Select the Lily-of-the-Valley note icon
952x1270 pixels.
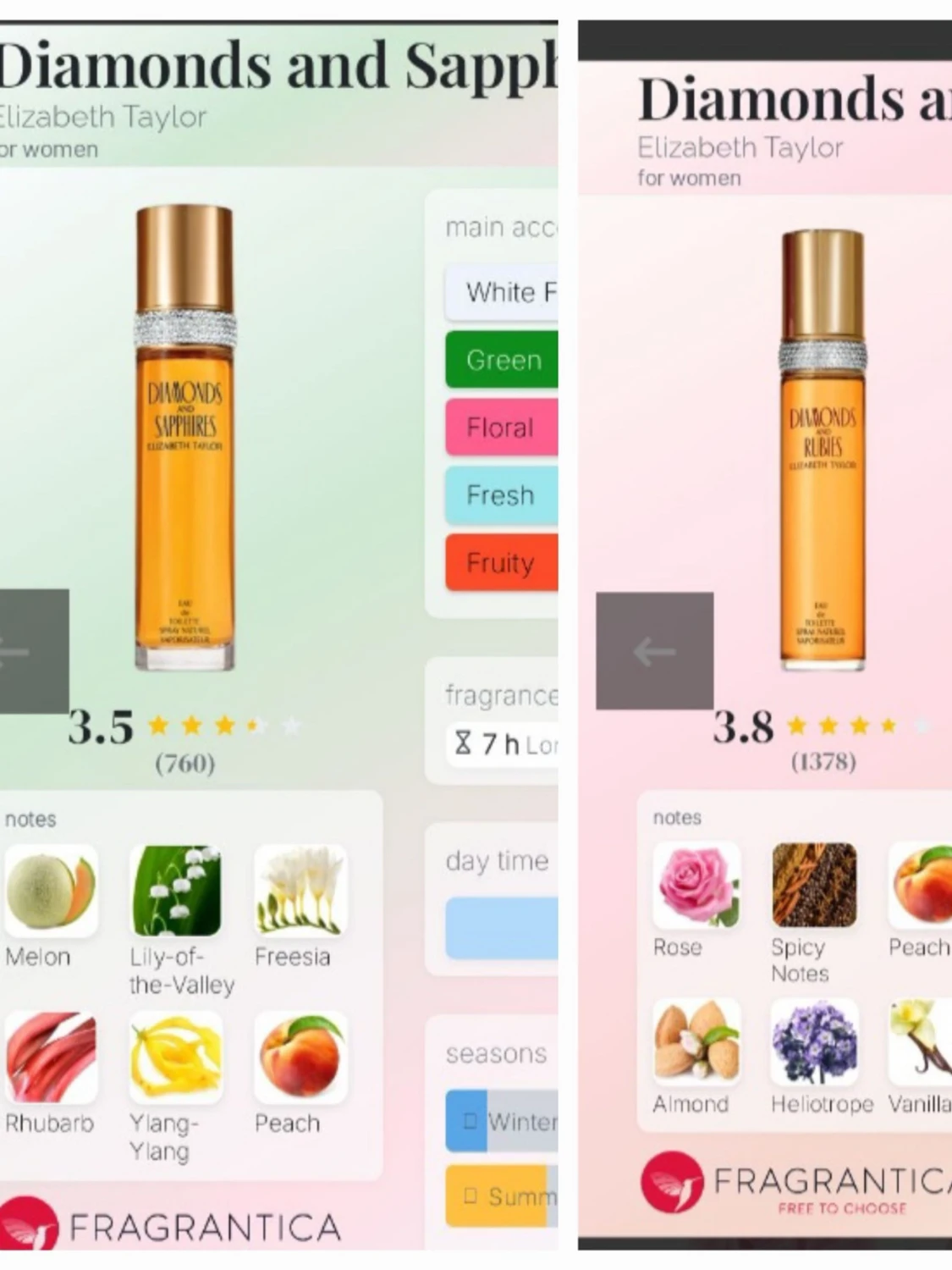[x=176, y=891]
